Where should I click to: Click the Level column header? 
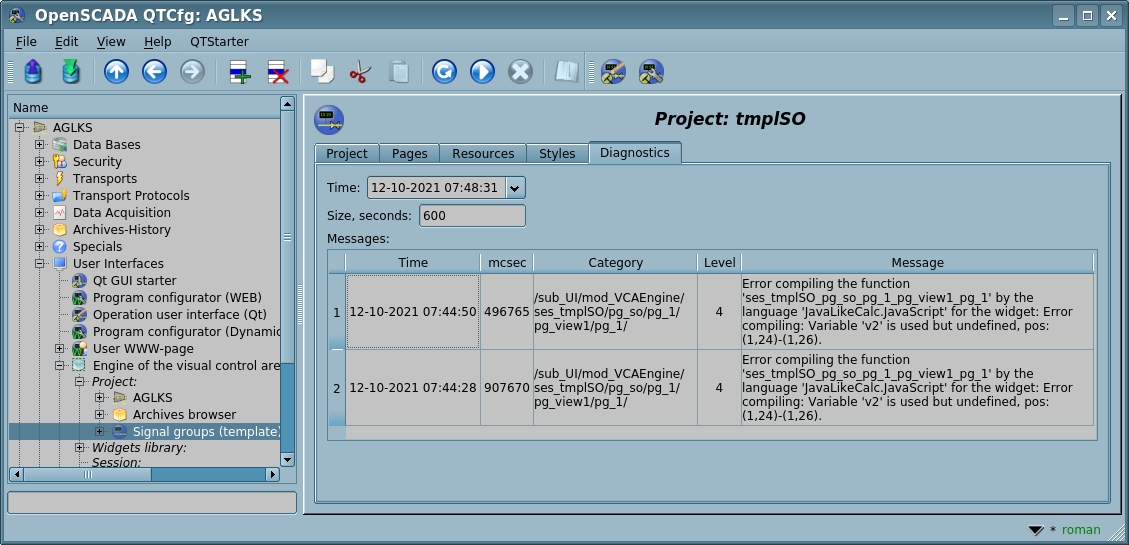pos(719,263)
